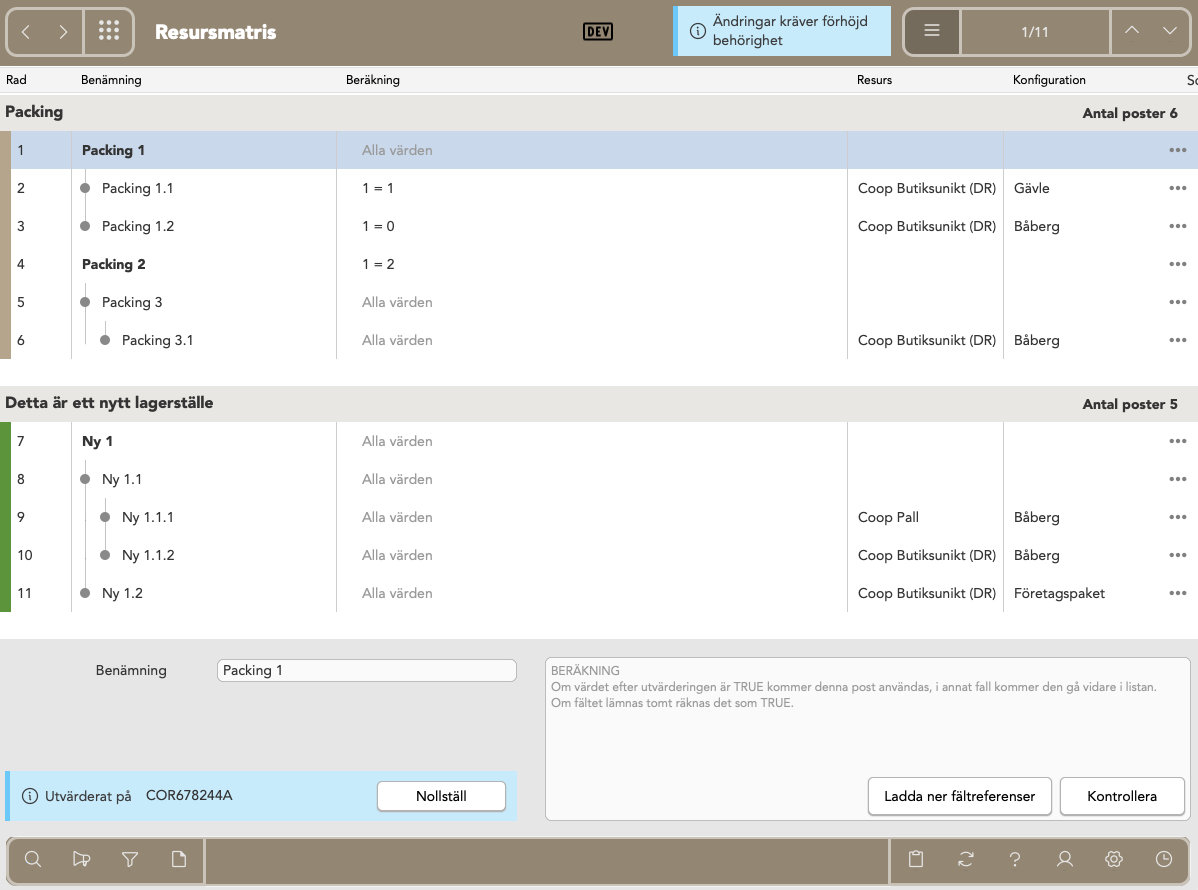Select the Ny 1.2 tree row
Viewport: 1198px width, 890px height.
(599, 594)
